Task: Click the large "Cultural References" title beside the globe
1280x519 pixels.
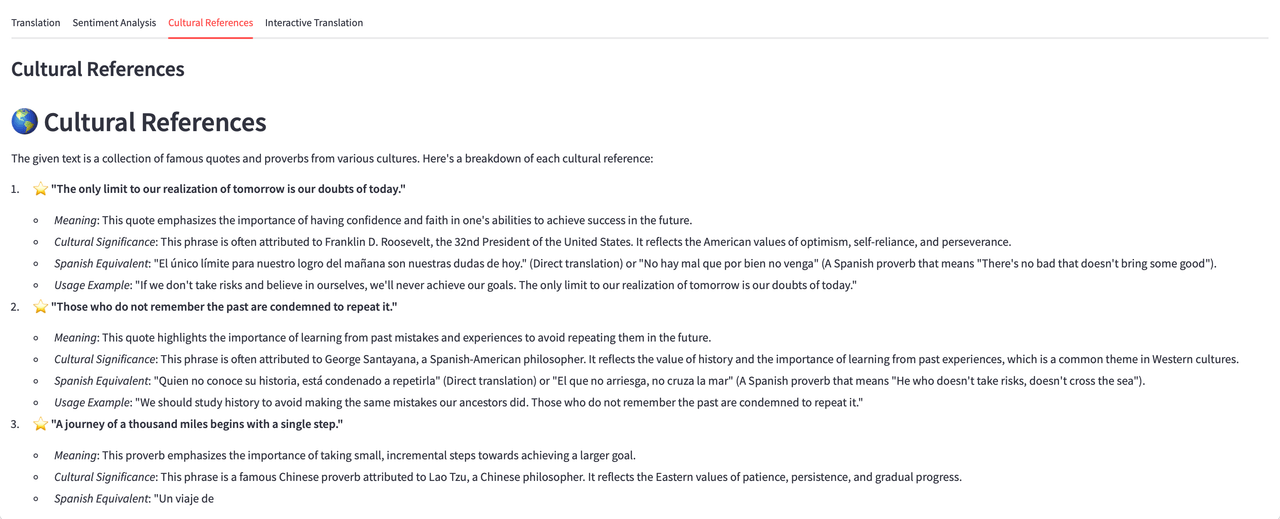Action: [155, 122]
